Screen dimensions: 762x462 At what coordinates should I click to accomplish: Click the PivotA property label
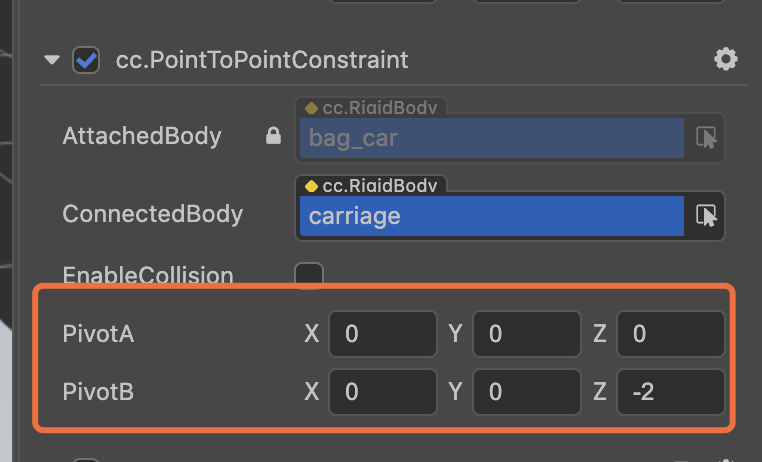tap(98, 334)
